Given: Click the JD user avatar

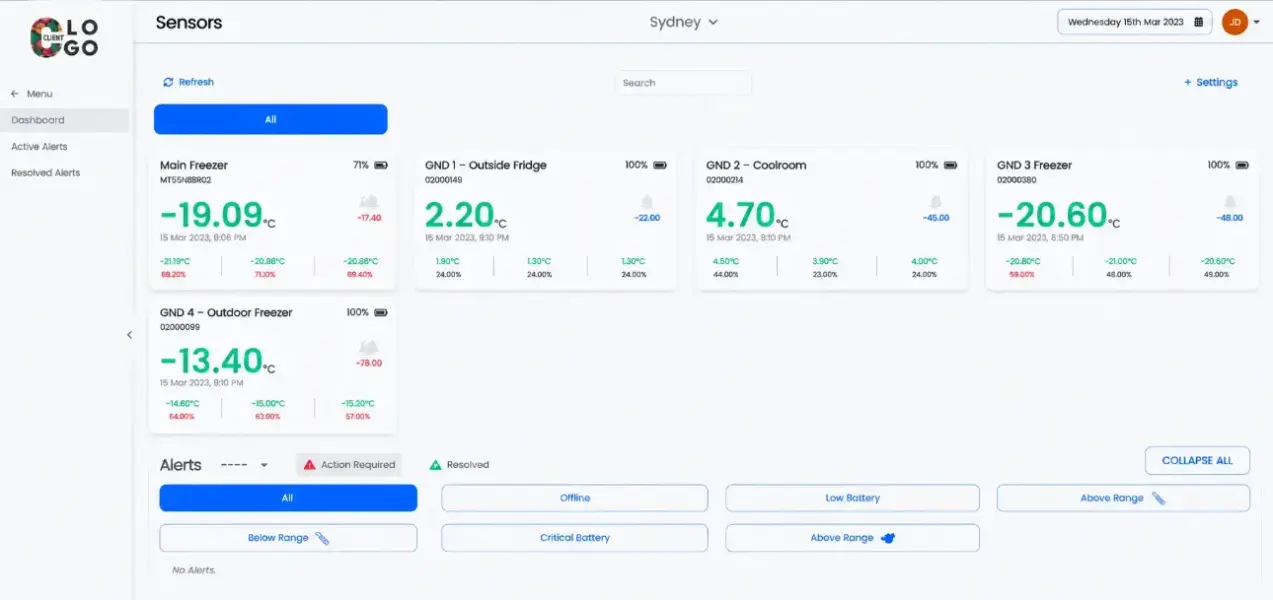Looking at the screenshot, I should (x=1235, y=22).
